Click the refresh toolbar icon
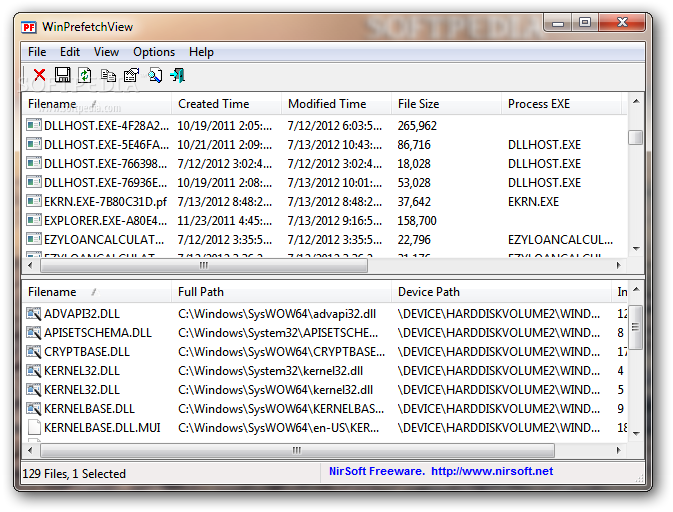The image size is (673, 512). click(x=85, y=75)
